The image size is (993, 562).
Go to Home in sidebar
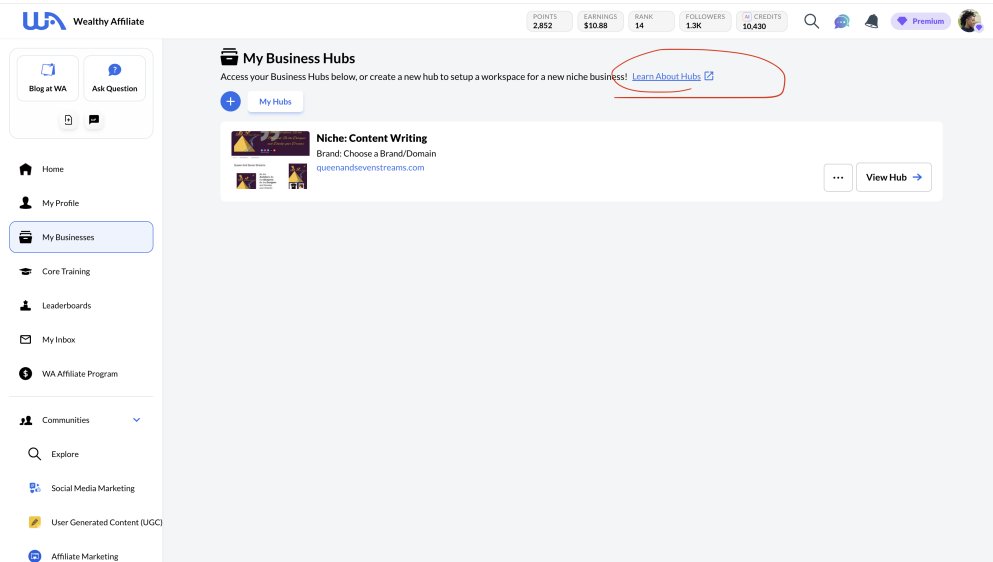[x=81, y=169]
